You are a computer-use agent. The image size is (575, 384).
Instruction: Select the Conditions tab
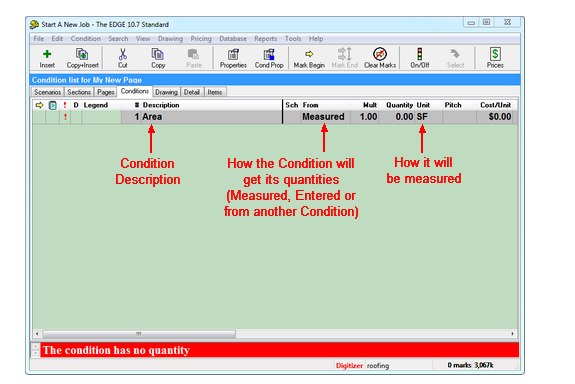(135, 91)
